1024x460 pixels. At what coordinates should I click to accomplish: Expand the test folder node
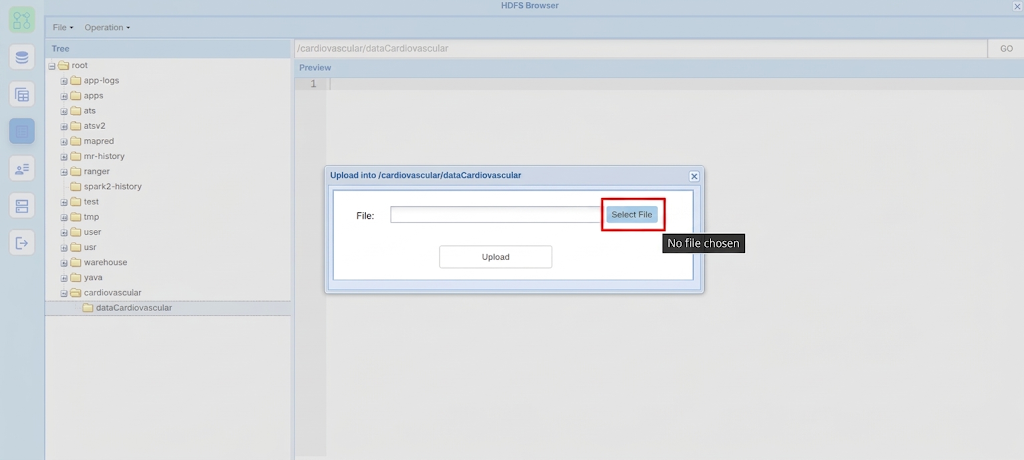(64, 202)
